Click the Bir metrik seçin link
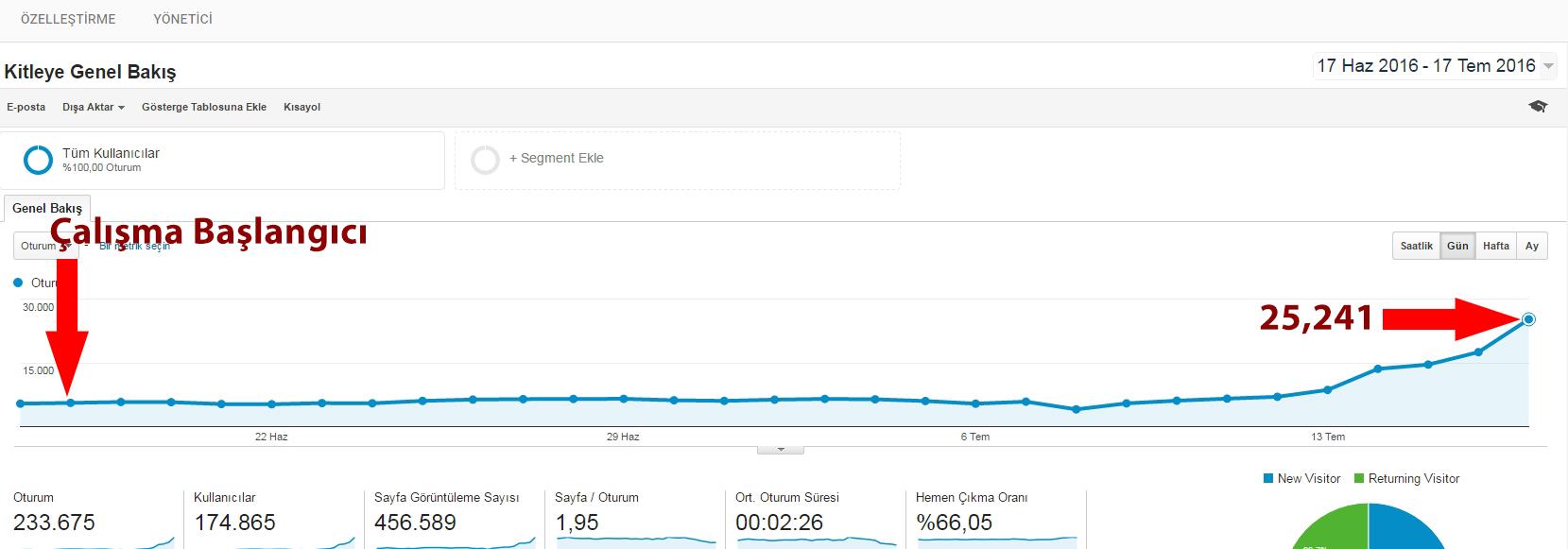 135,246
